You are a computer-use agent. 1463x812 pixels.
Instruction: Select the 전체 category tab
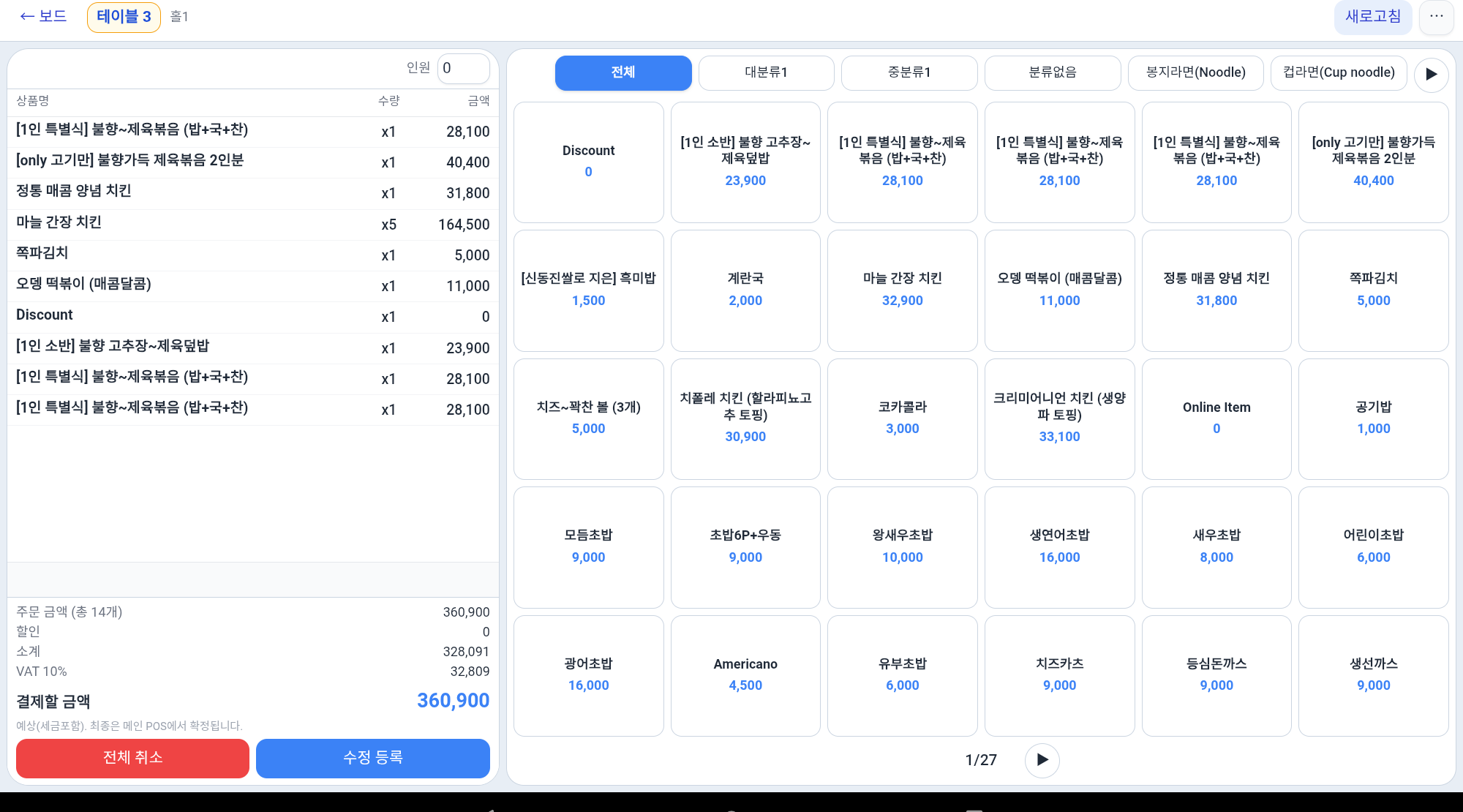pyautogui.click(x=623, y=72)
